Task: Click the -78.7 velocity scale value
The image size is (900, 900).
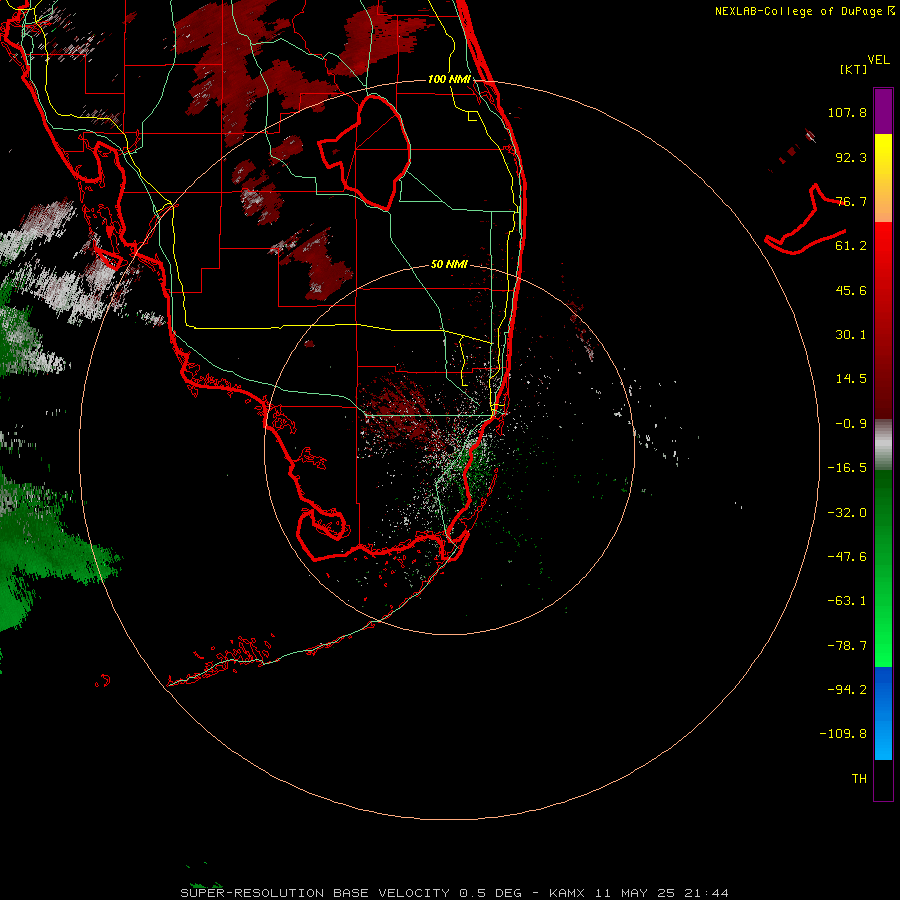Action: click(x=847, y=646)
